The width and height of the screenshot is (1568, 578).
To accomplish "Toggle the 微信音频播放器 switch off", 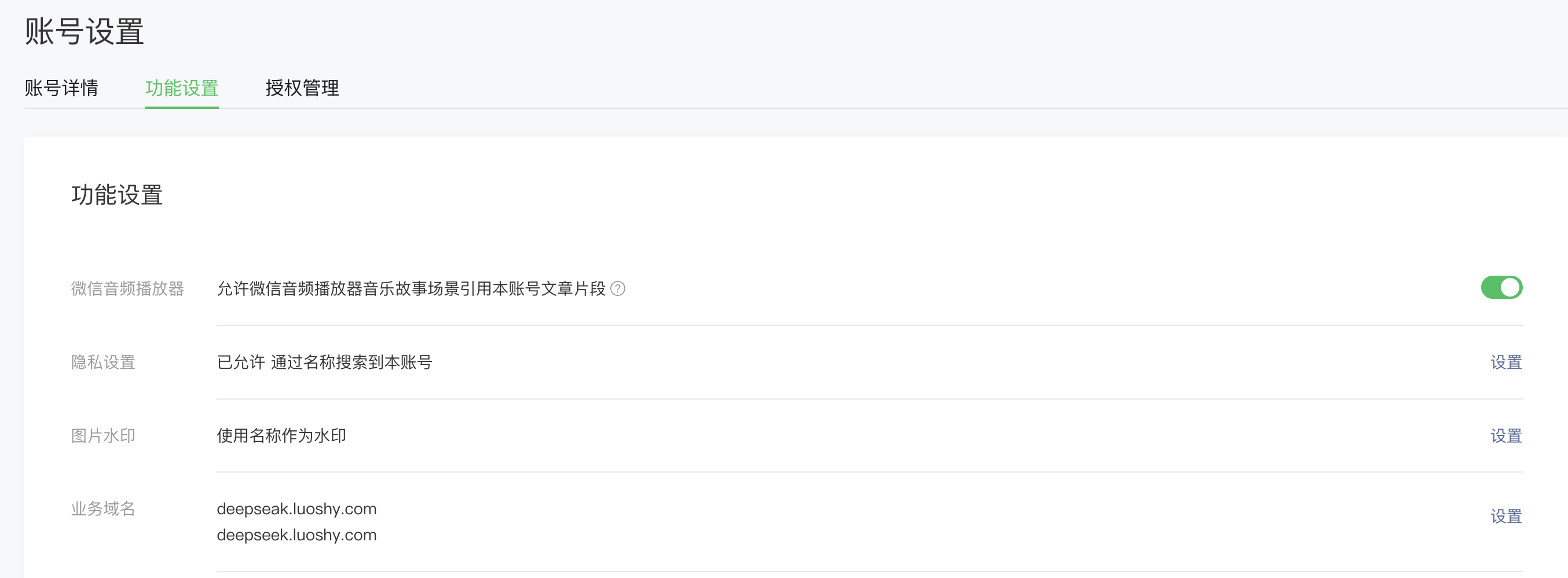I will point(1501,287).
